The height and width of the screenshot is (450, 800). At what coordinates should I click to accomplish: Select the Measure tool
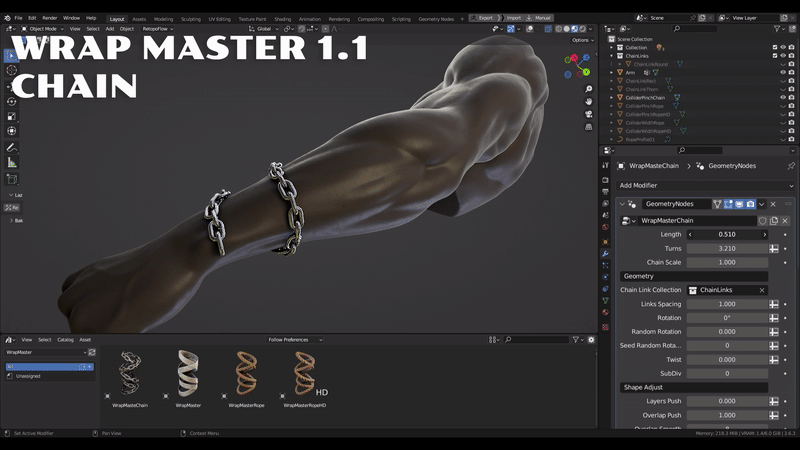click(11, 163)
